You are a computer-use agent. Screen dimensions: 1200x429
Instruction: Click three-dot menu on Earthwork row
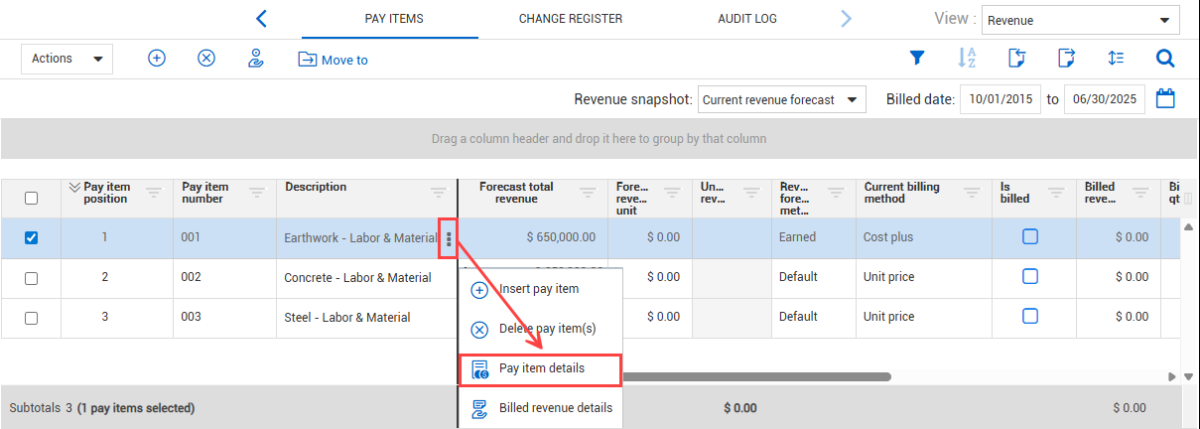449,238
